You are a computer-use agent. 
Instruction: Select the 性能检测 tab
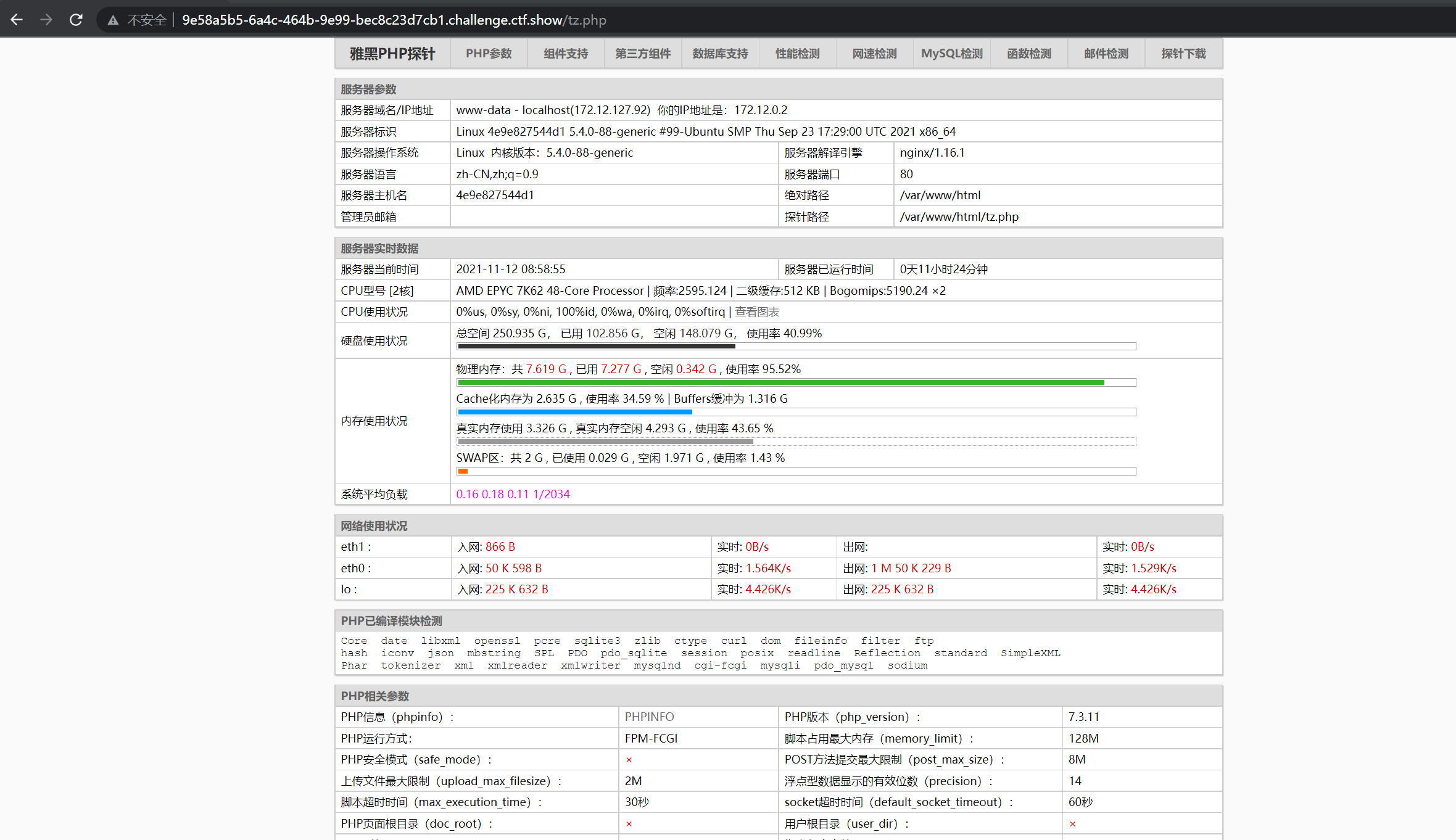click(797, 54)
